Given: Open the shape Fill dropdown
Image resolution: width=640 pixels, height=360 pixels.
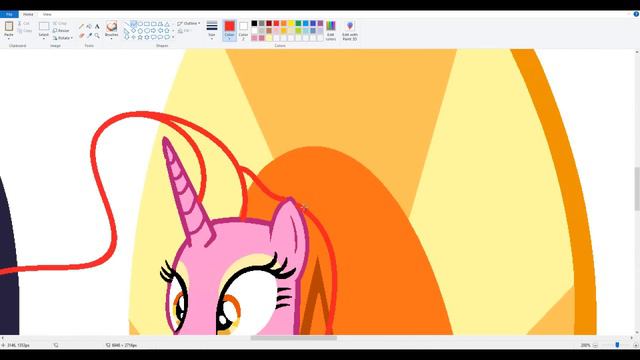Looking at the screenshot, I should [x=184, y=31].
